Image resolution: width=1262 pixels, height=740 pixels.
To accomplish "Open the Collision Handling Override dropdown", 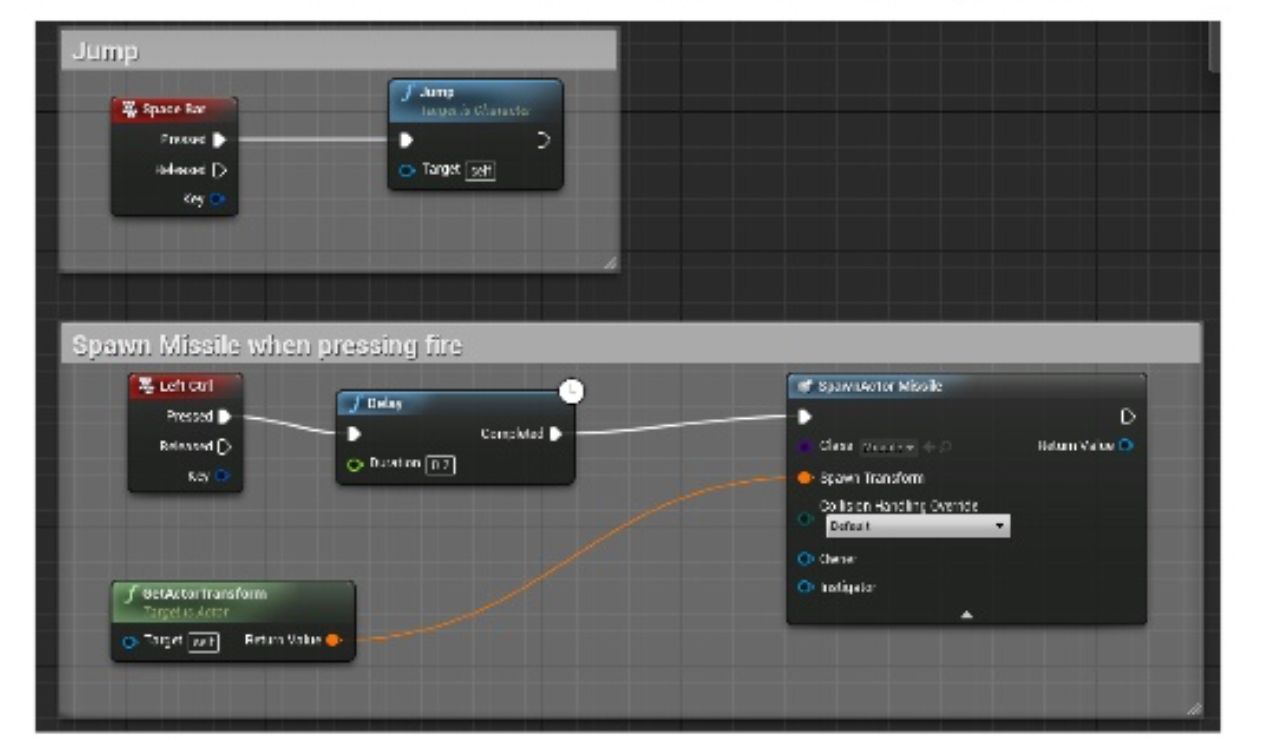I will 917,526.
